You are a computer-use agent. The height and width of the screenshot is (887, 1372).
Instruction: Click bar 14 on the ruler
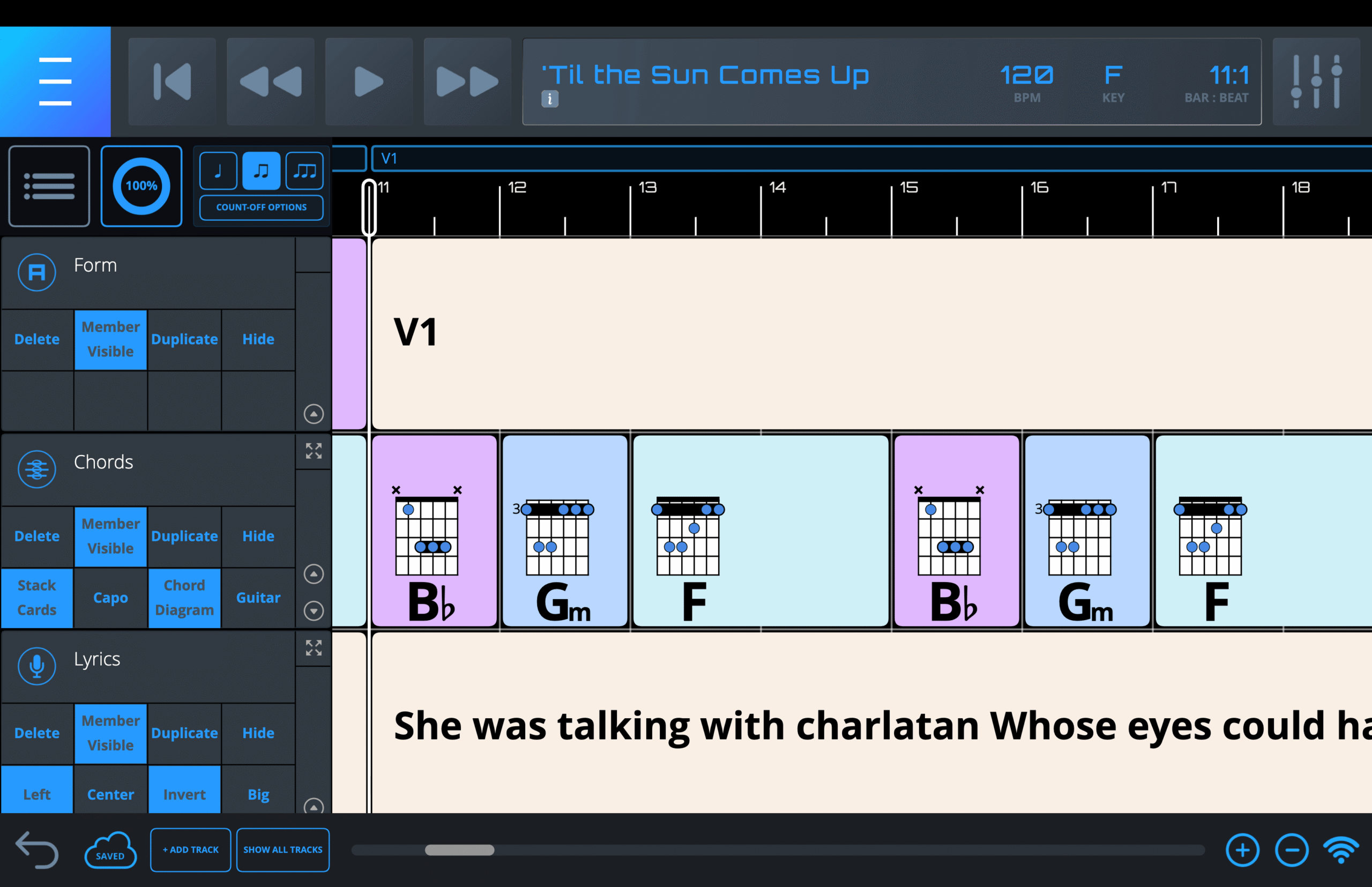click(778, 188)
